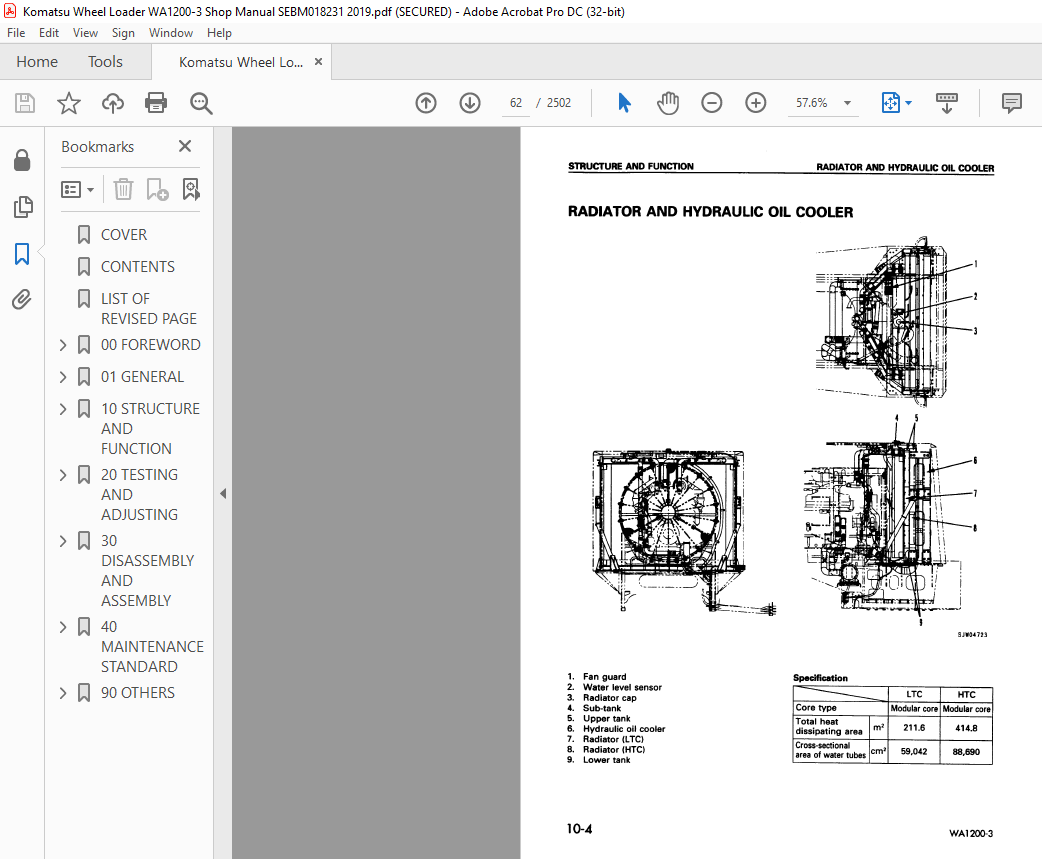
Task: Open the attachments paperclip panel
Action: [22, 300]
